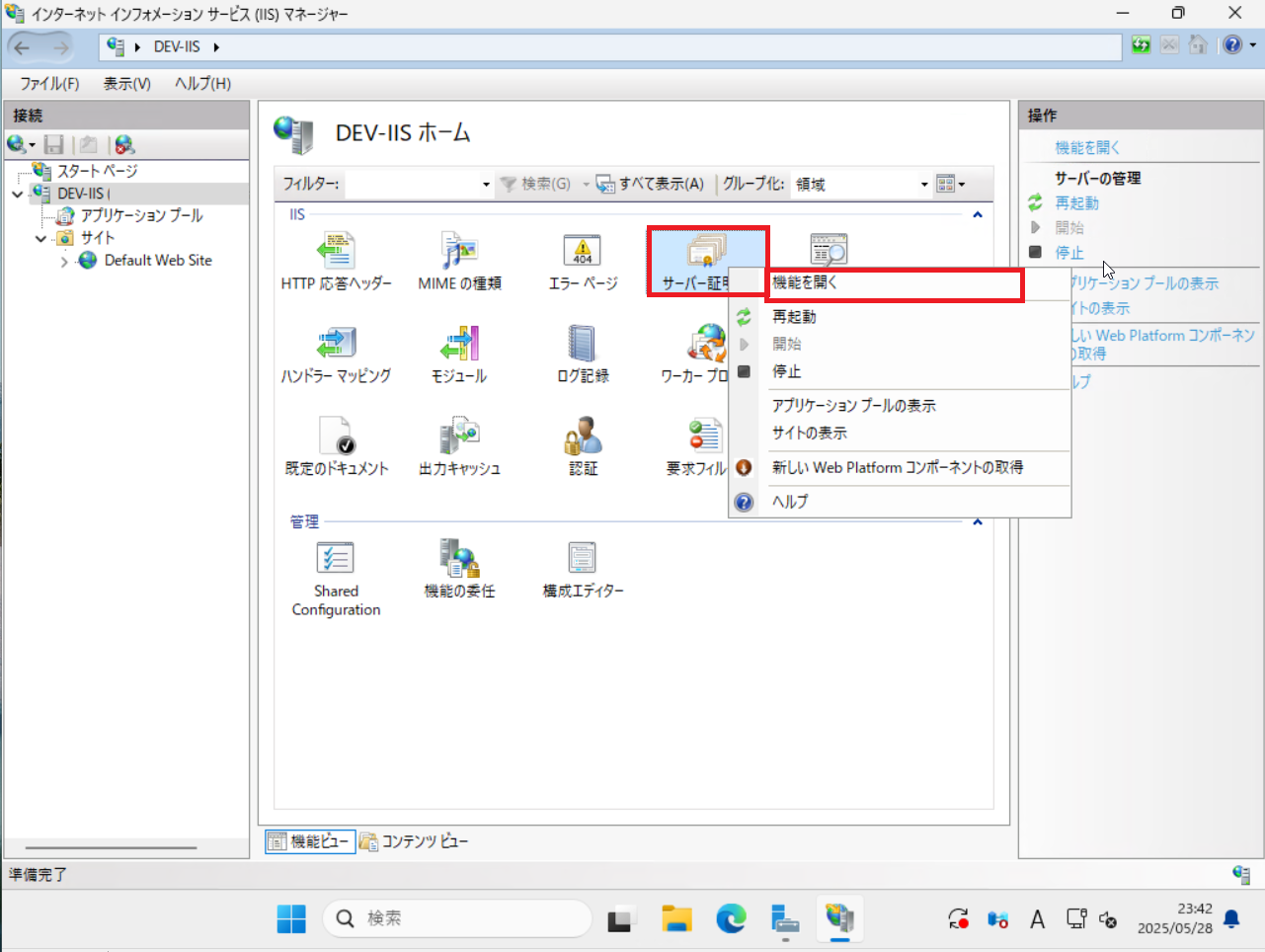Image resolution: width=1265 pixels, height=952 pixels.
Task: Click the horizontal scrollbar in 接続 pane
Action: click(x=111, y=847)
